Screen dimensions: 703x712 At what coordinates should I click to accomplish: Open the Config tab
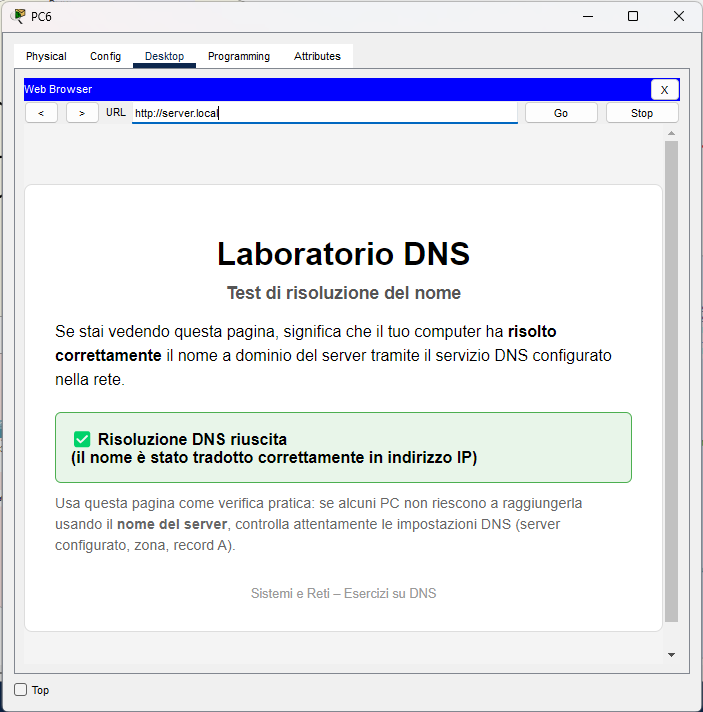(105, 56)
